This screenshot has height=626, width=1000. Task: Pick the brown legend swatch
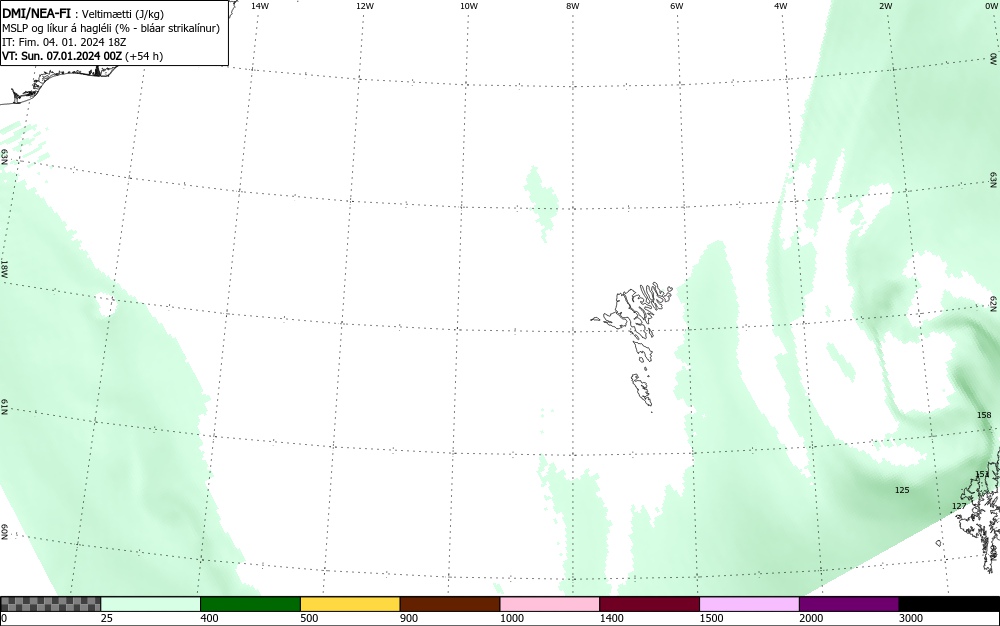coord(450,604)
